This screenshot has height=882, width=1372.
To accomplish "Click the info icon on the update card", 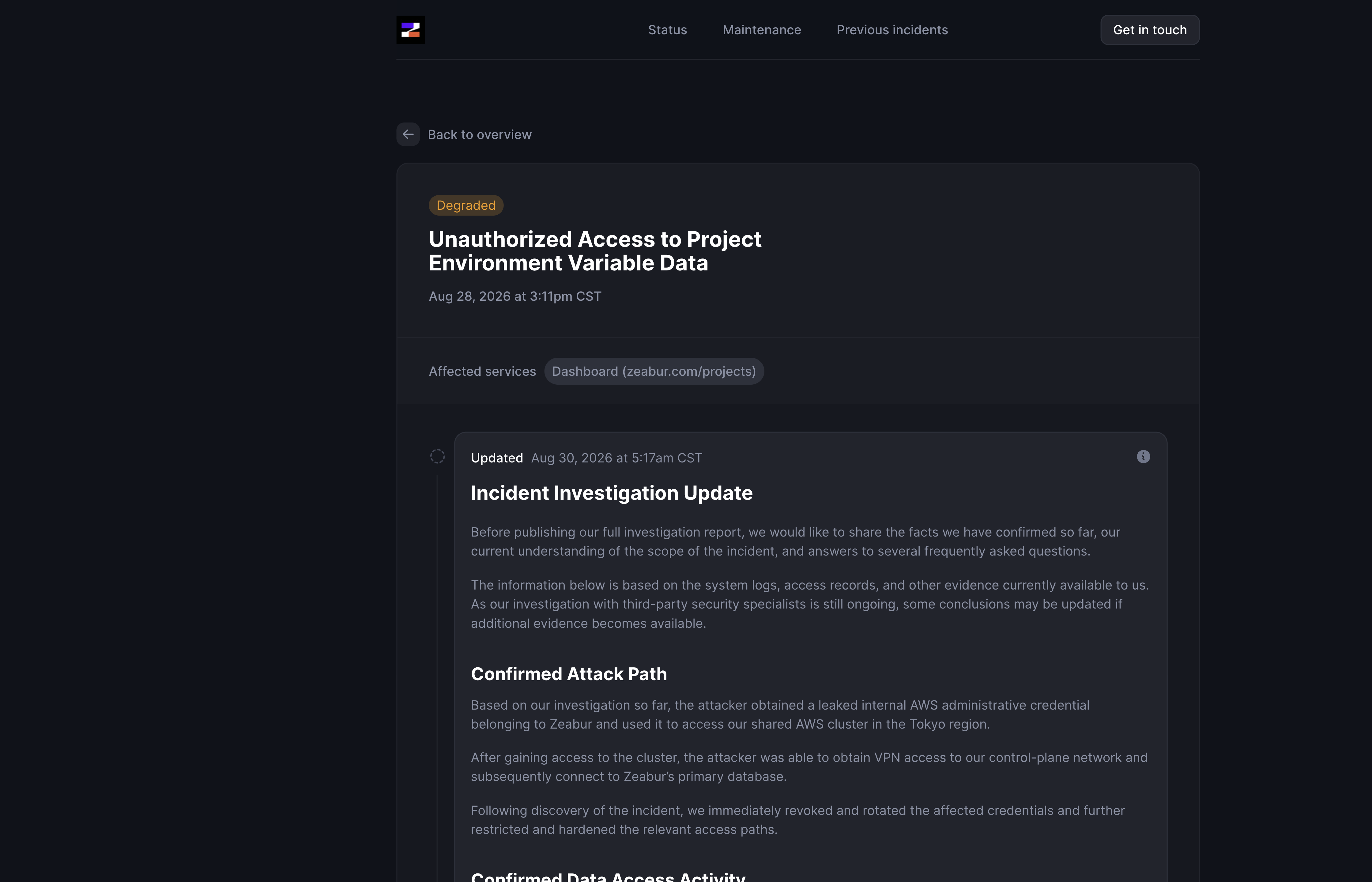I will [1143, 456].
